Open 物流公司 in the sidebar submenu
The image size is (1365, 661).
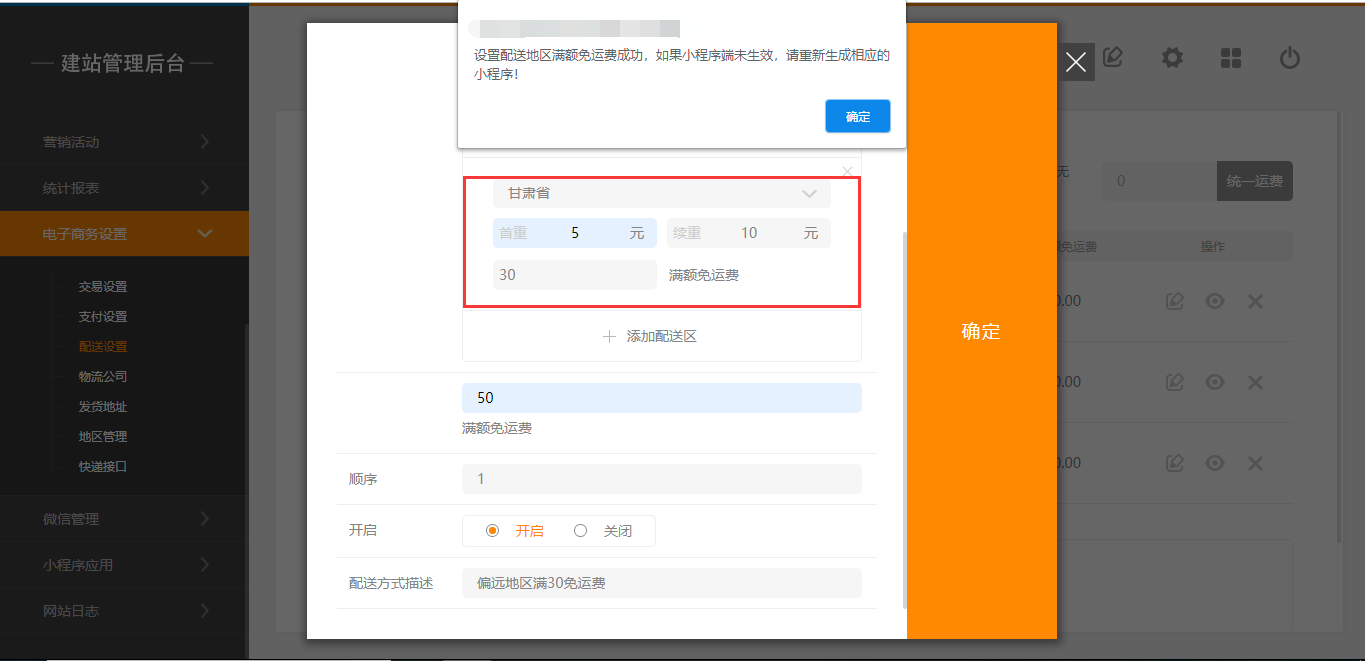tap(103, 377)
